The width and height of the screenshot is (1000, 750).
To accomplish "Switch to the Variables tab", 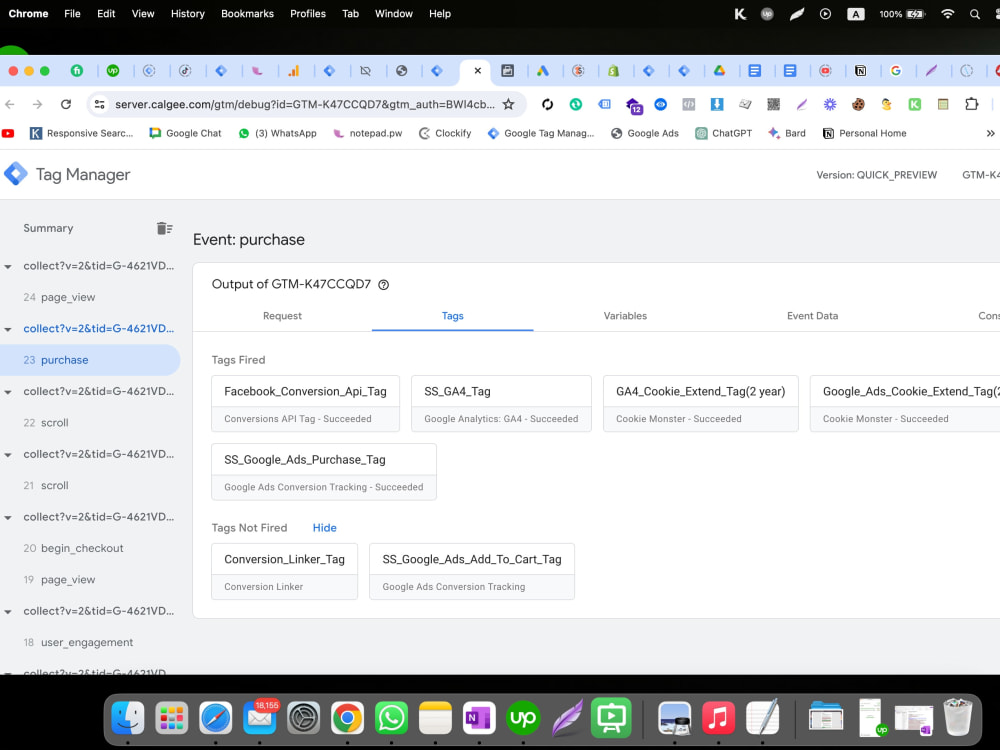I will pos(625,315).
